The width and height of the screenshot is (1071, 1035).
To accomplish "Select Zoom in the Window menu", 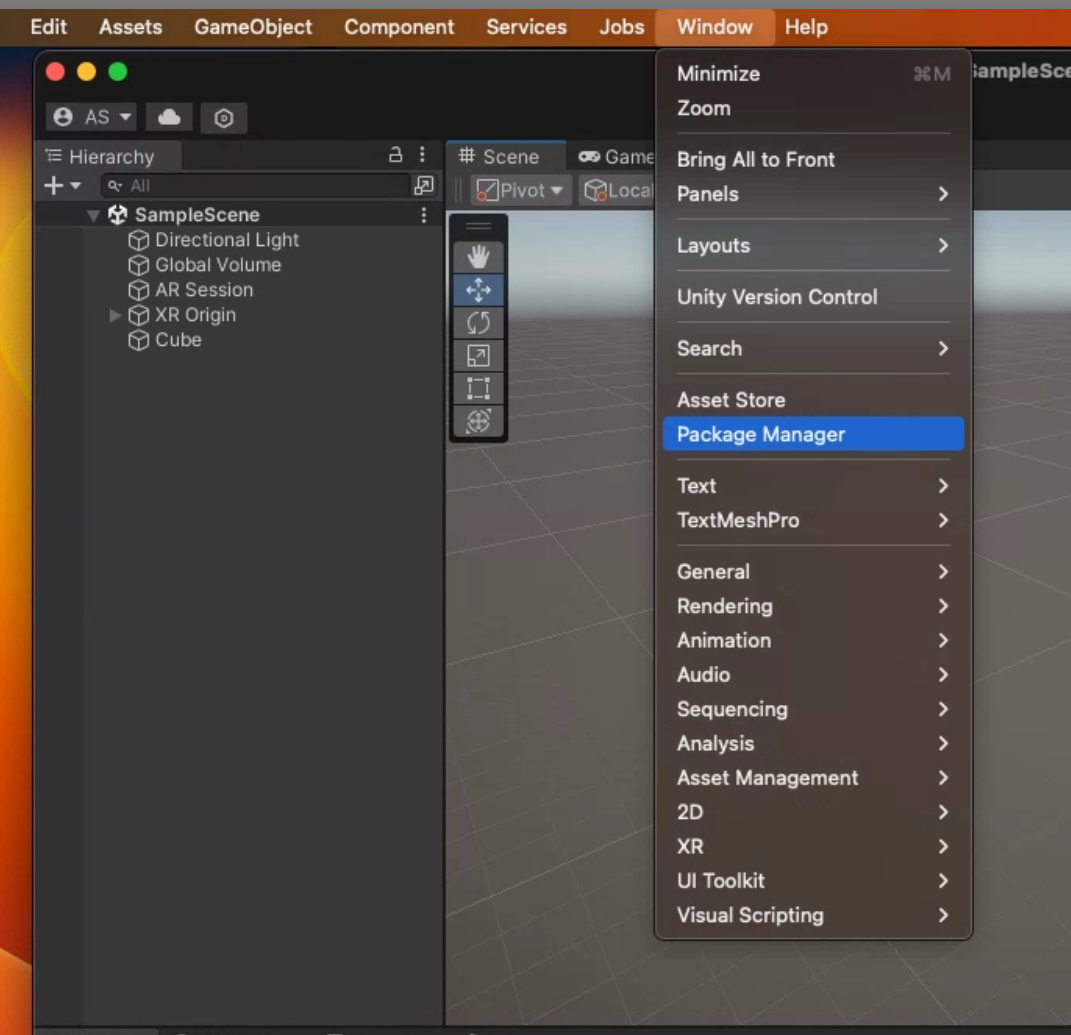I will coord(813,108).
